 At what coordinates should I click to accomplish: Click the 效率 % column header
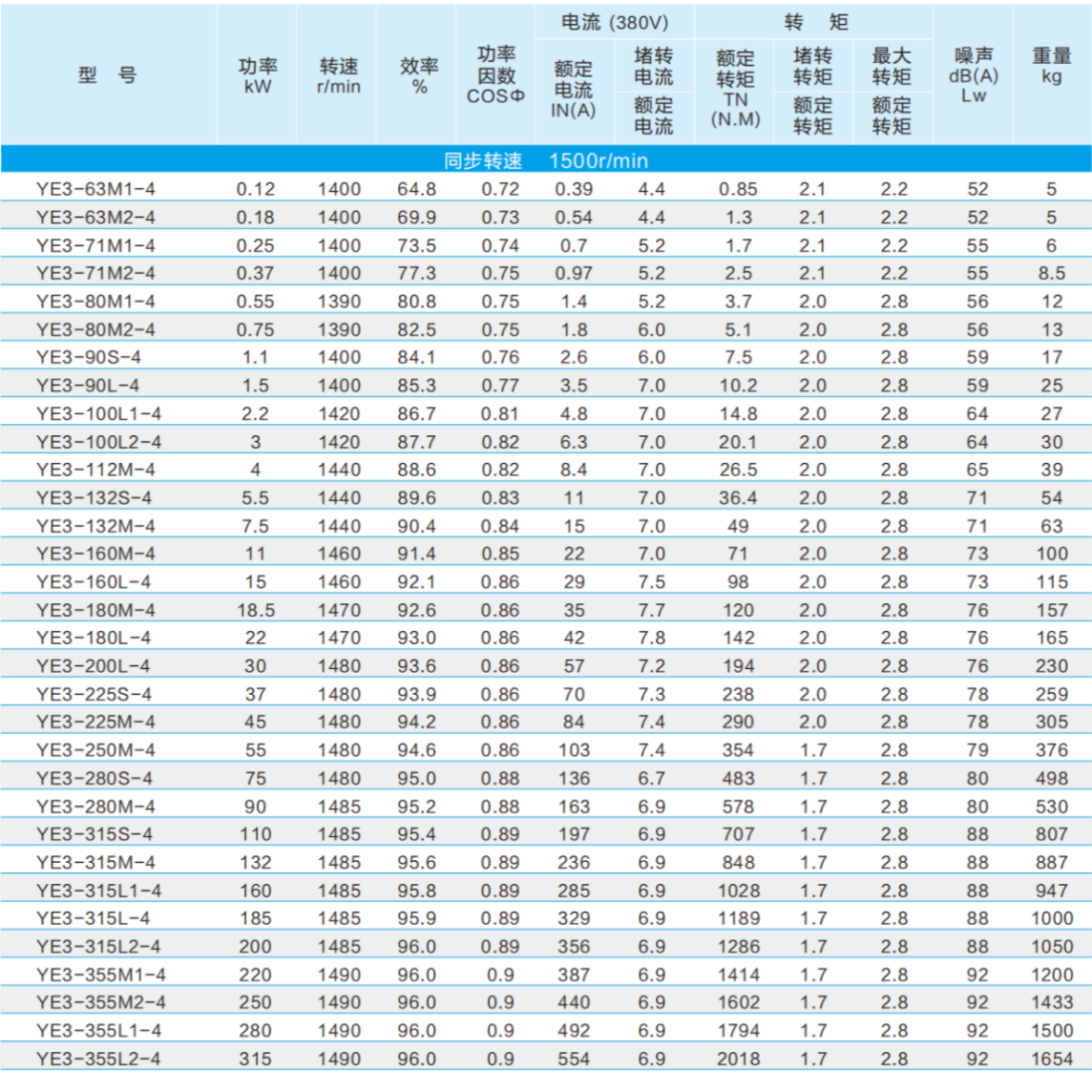(x=418, y=75)
